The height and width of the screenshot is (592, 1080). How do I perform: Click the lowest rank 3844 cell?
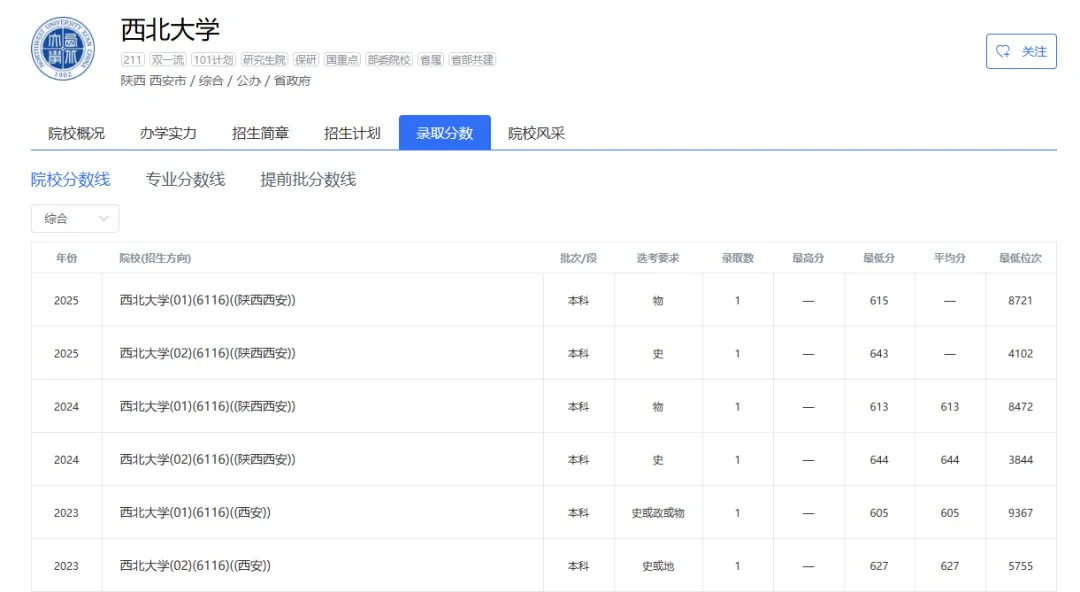[x=1020, y=460]
